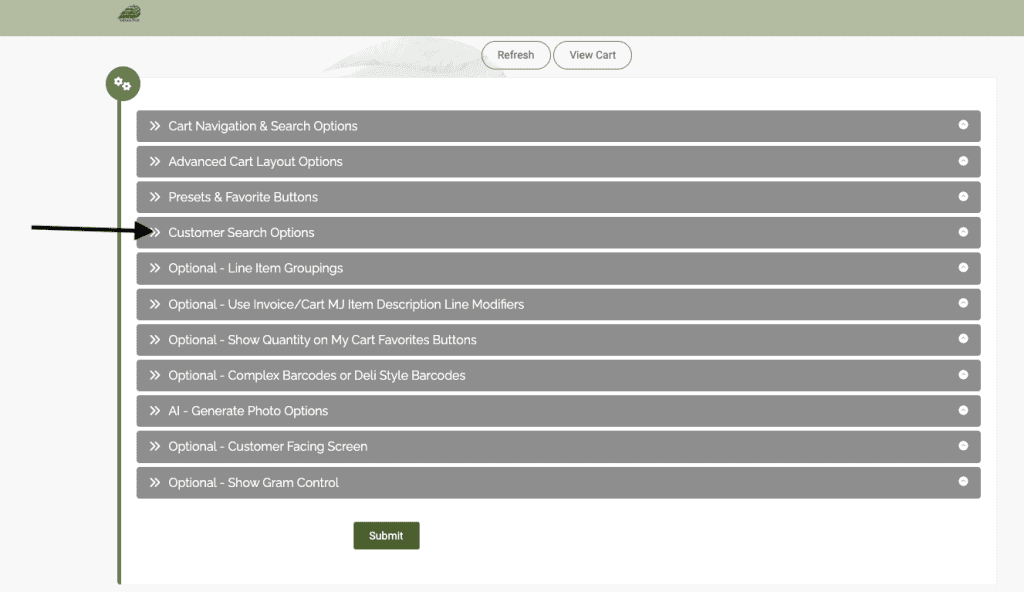The height and width of the screenshot is (592, 1024).
Task: Click chevron icon beside AI - Generate Photo Options
Action: tap(155, 411)
